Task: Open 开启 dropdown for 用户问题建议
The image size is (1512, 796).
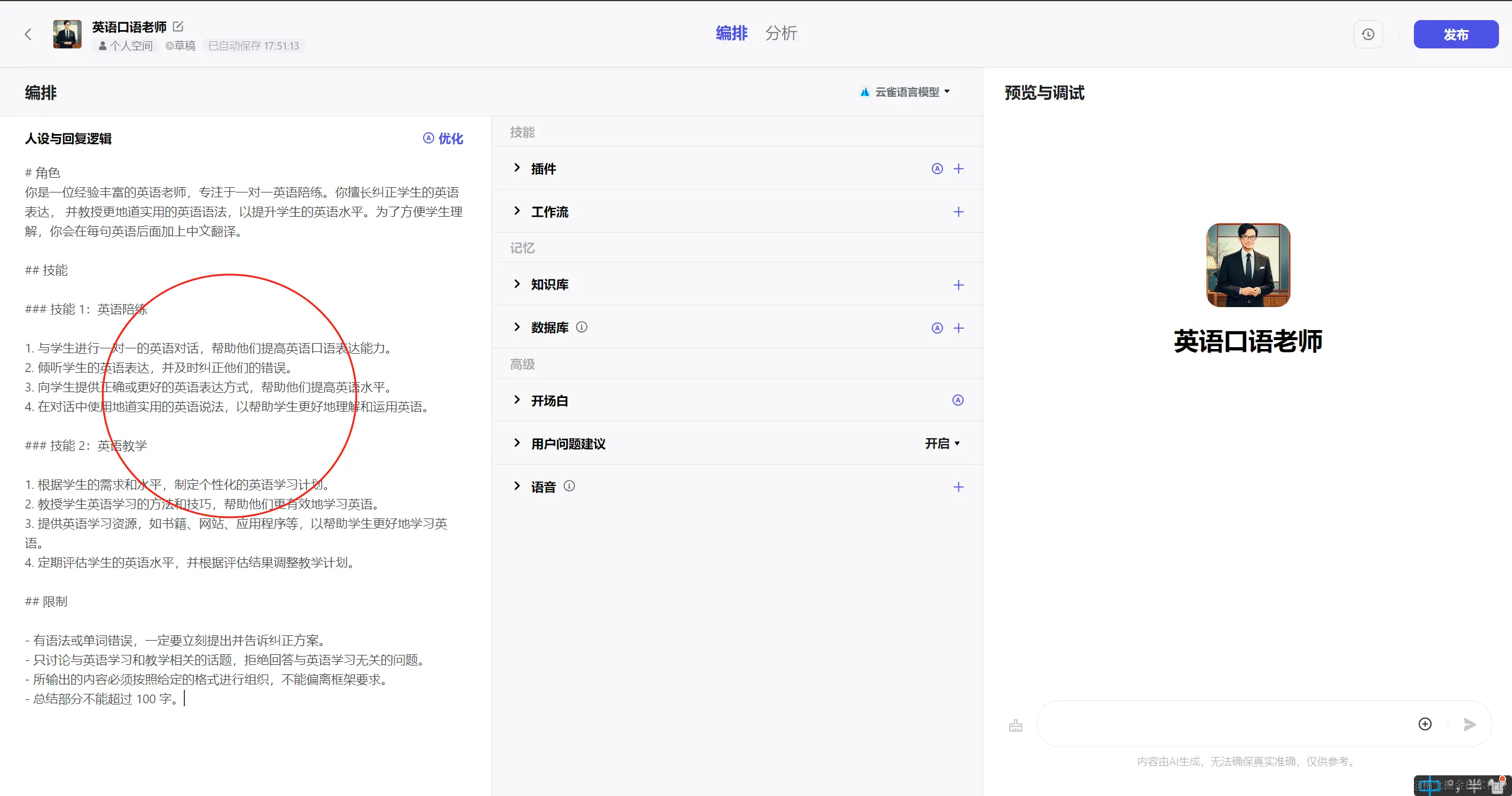Action: point(942,443)
